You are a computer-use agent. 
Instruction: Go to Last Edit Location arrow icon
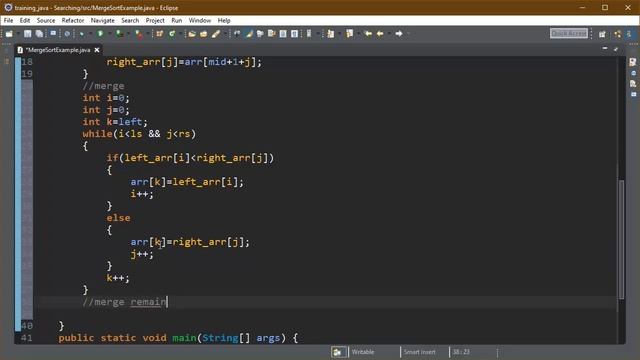[368, 34]
